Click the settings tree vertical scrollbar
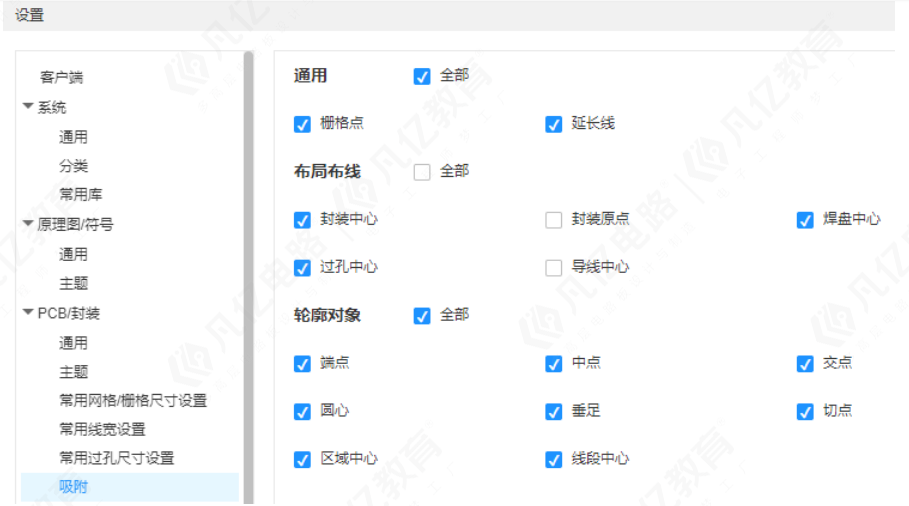This screenshot has height=506, width=909. tap(249, 277)
